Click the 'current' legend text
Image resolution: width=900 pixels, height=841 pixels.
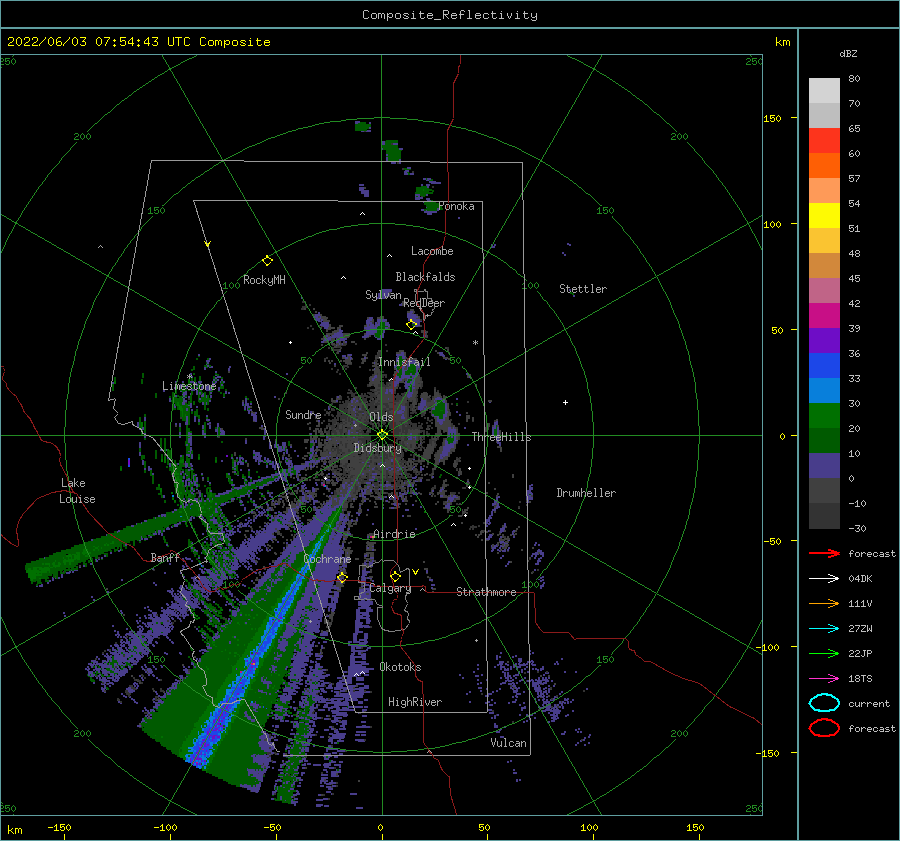(x=868, y=703)
